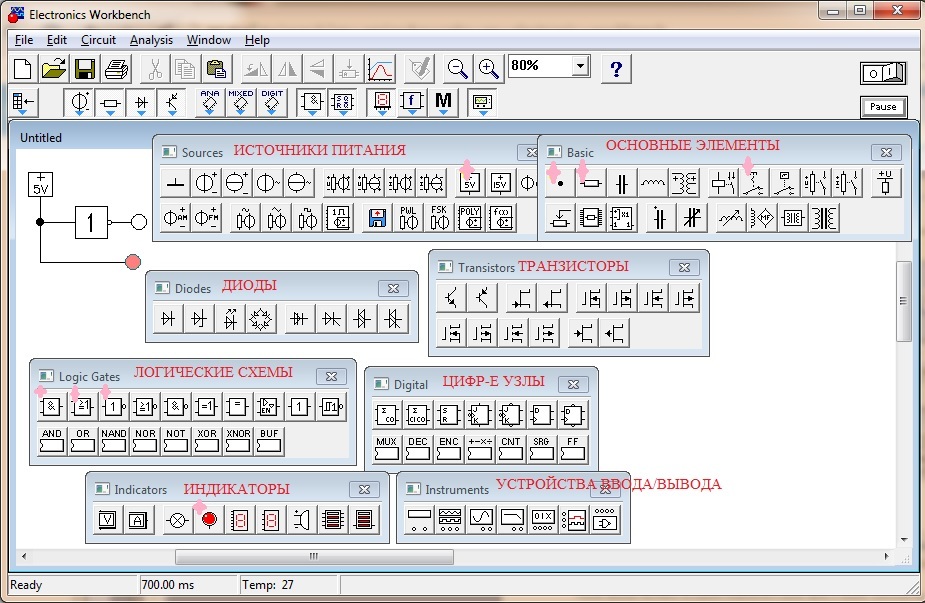Choose the capacitor in Basic palette

click(x=621, y=183)
